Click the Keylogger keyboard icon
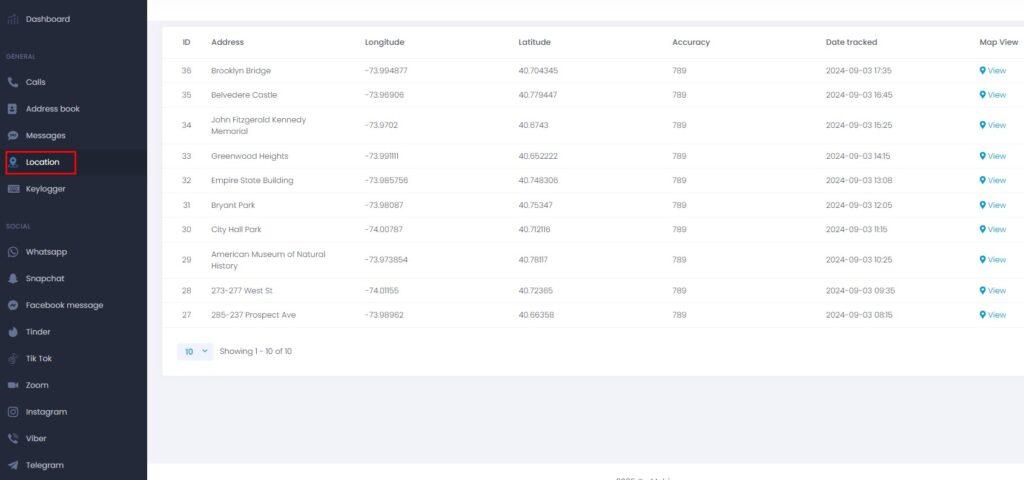 (13, 189)
